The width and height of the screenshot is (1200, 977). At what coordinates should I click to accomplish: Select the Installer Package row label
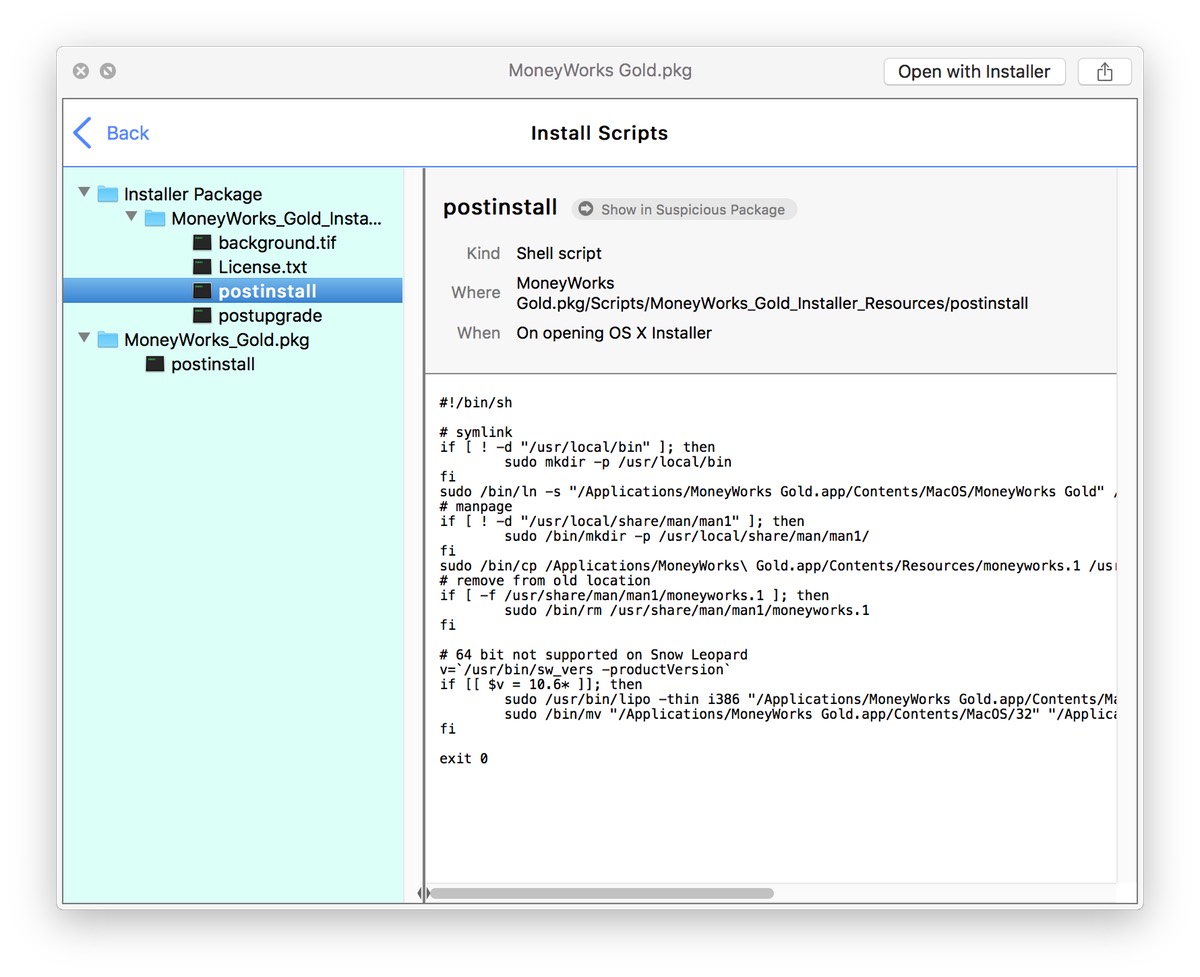(x=193, y=194)
